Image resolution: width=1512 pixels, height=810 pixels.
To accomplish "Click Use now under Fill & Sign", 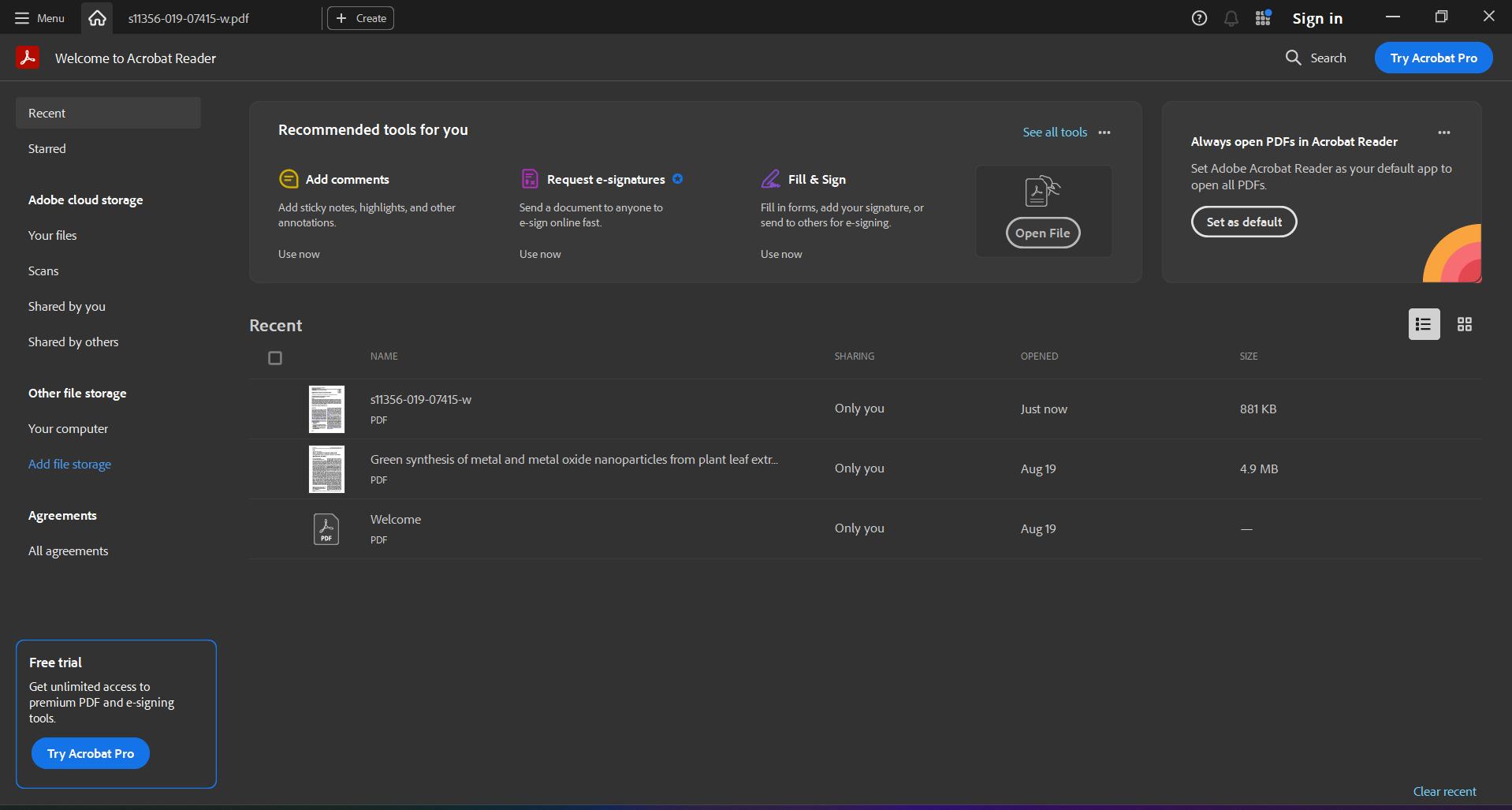I will [781, 254].
